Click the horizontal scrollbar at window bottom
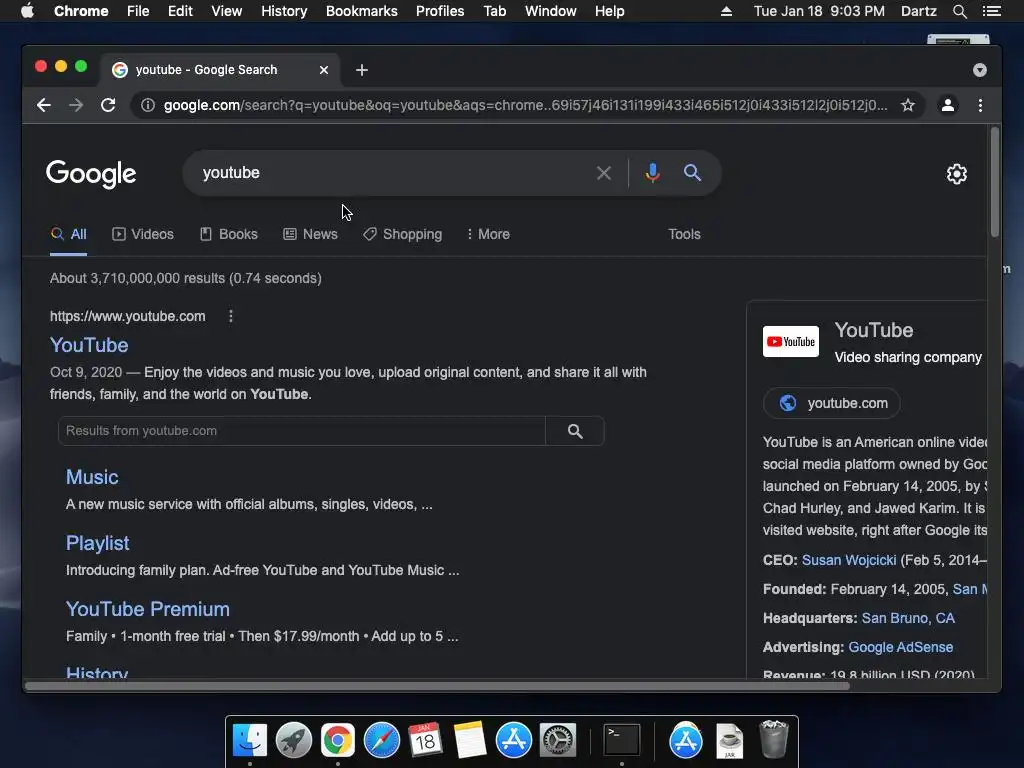Image resolution: width=1024 pixels, height=768 pixels. 438,686
